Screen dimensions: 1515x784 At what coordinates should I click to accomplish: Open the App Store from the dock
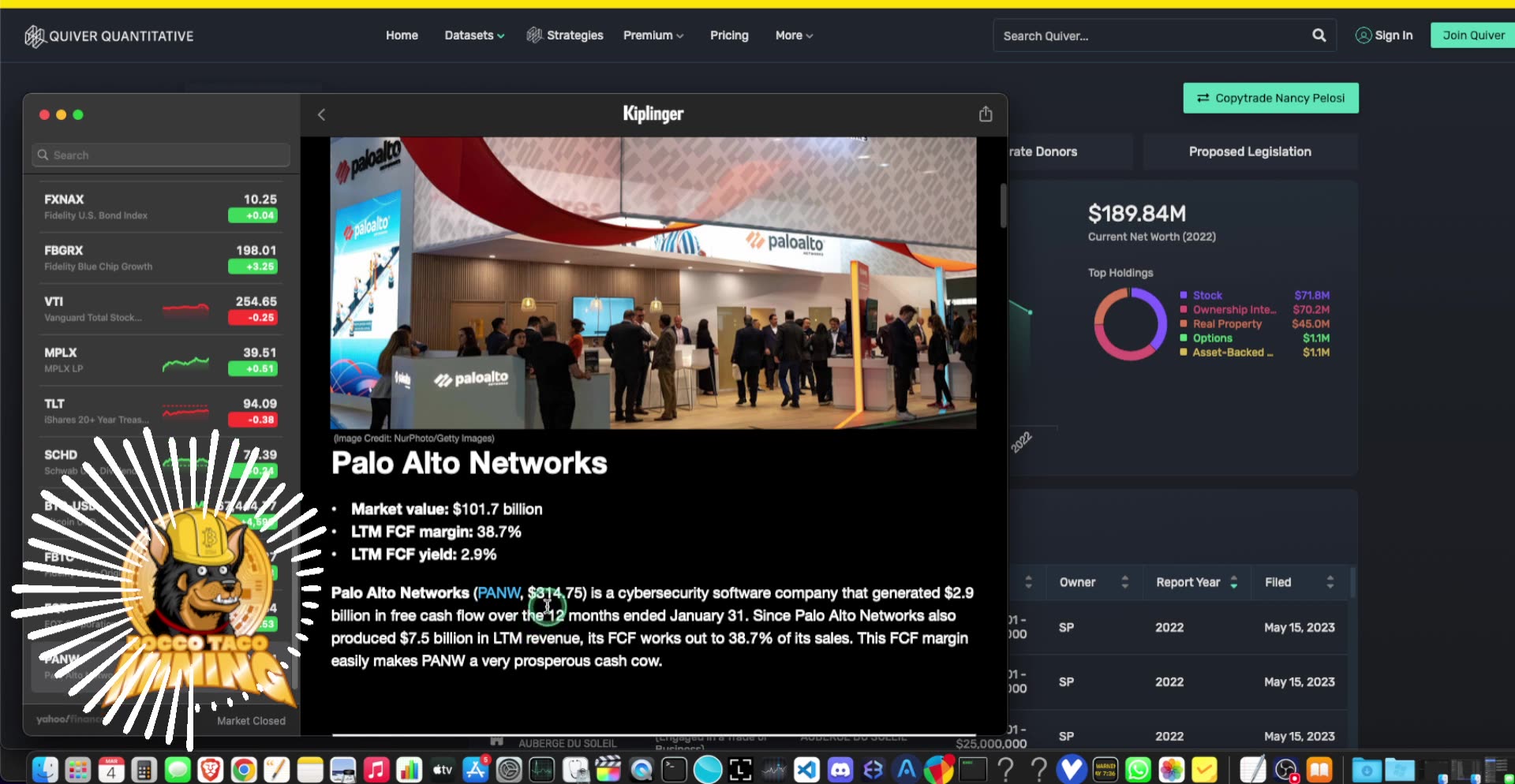point(476,768)
